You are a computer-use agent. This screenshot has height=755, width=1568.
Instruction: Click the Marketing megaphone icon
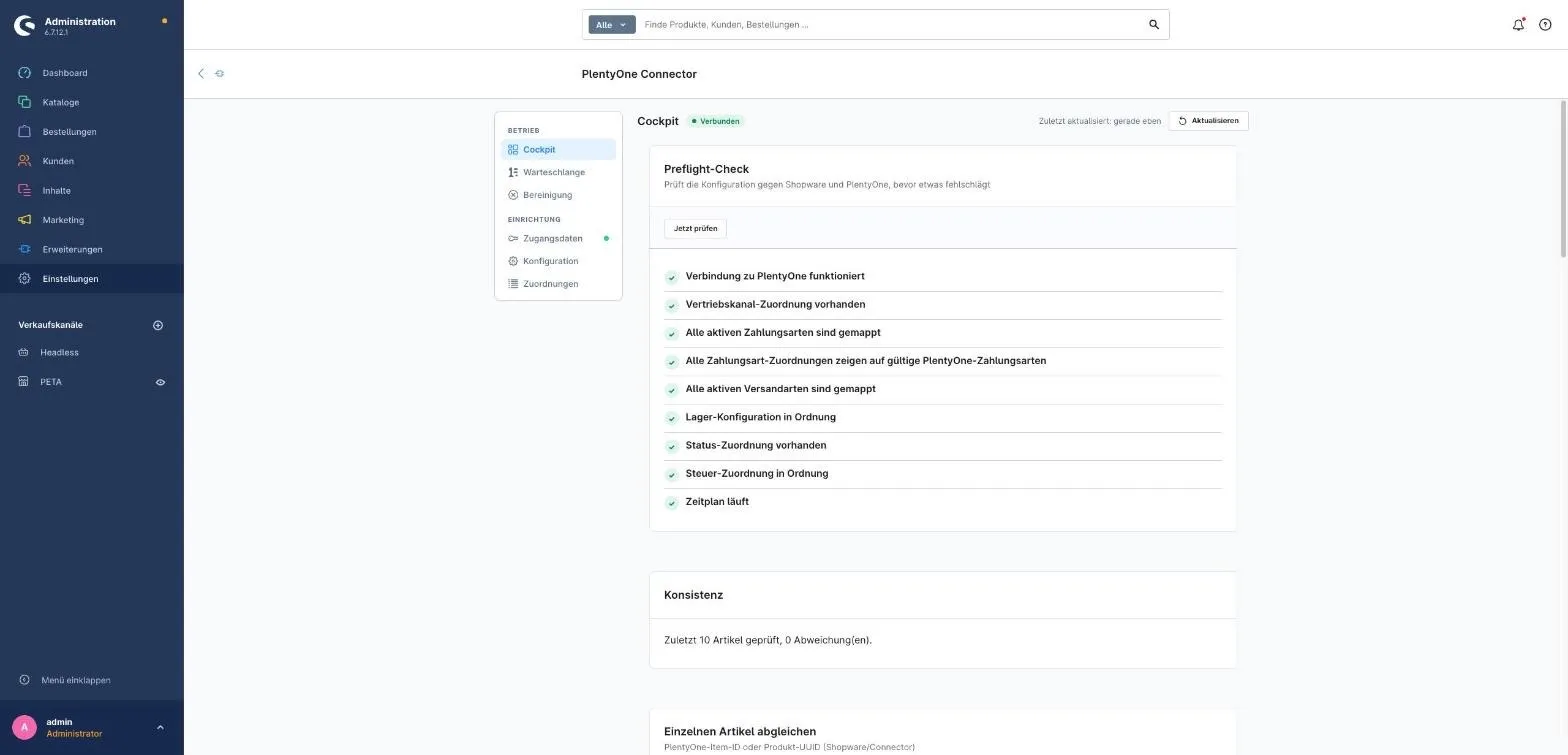tap(25, 220)
